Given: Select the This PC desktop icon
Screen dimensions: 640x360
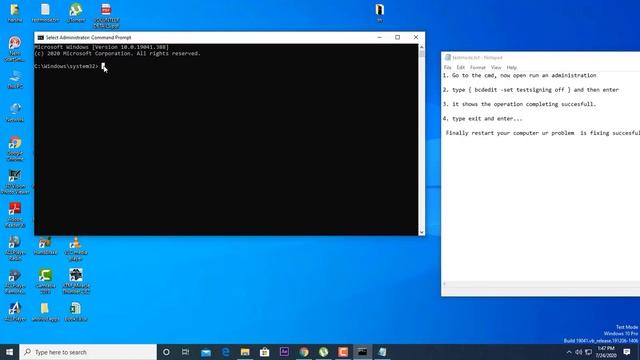Looking at the screenshot, I should (15, 79).
